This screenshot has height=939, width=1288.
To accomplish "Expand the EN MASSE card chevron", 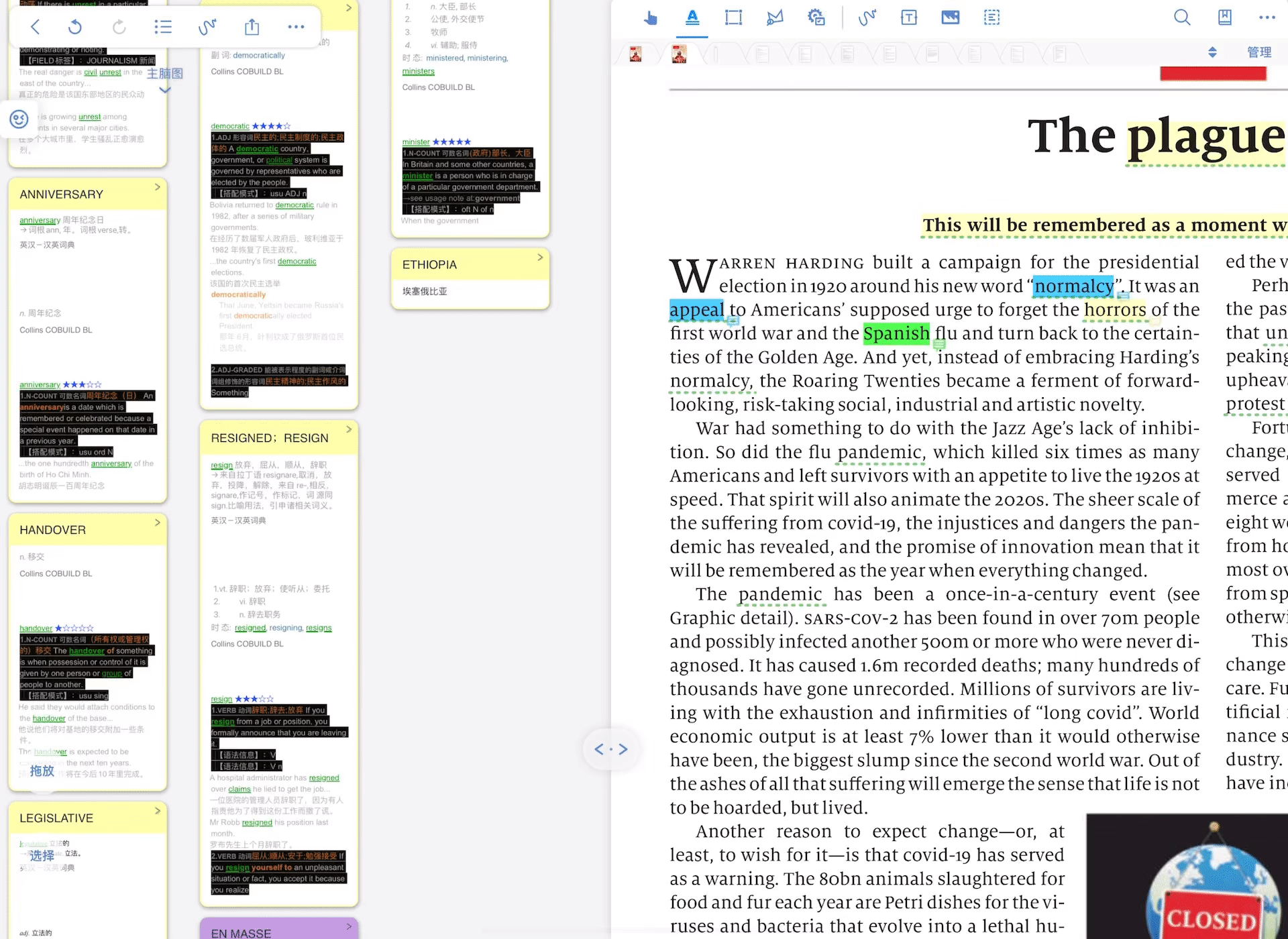I will (x=349, y=926).
